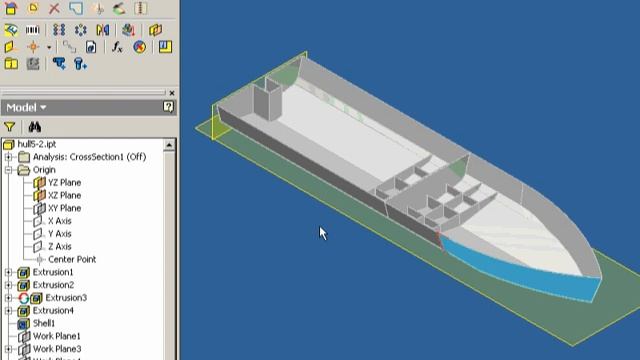Select the Work Plane tool
The height and width of the screenshot is (360, 640).
tap(11, 47)
